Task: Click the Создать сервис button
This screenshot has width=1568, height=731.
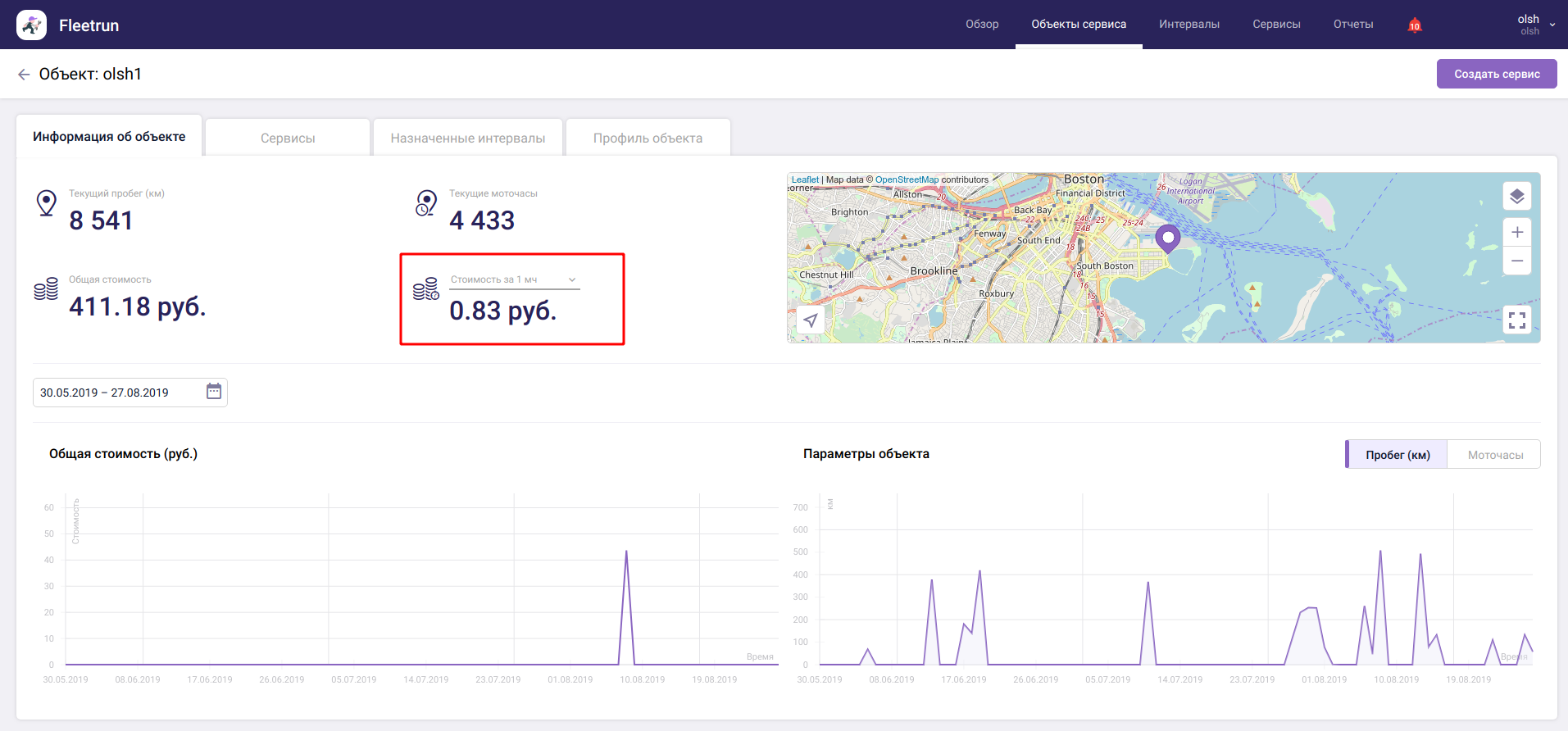Action: (x=1496, y=74)
